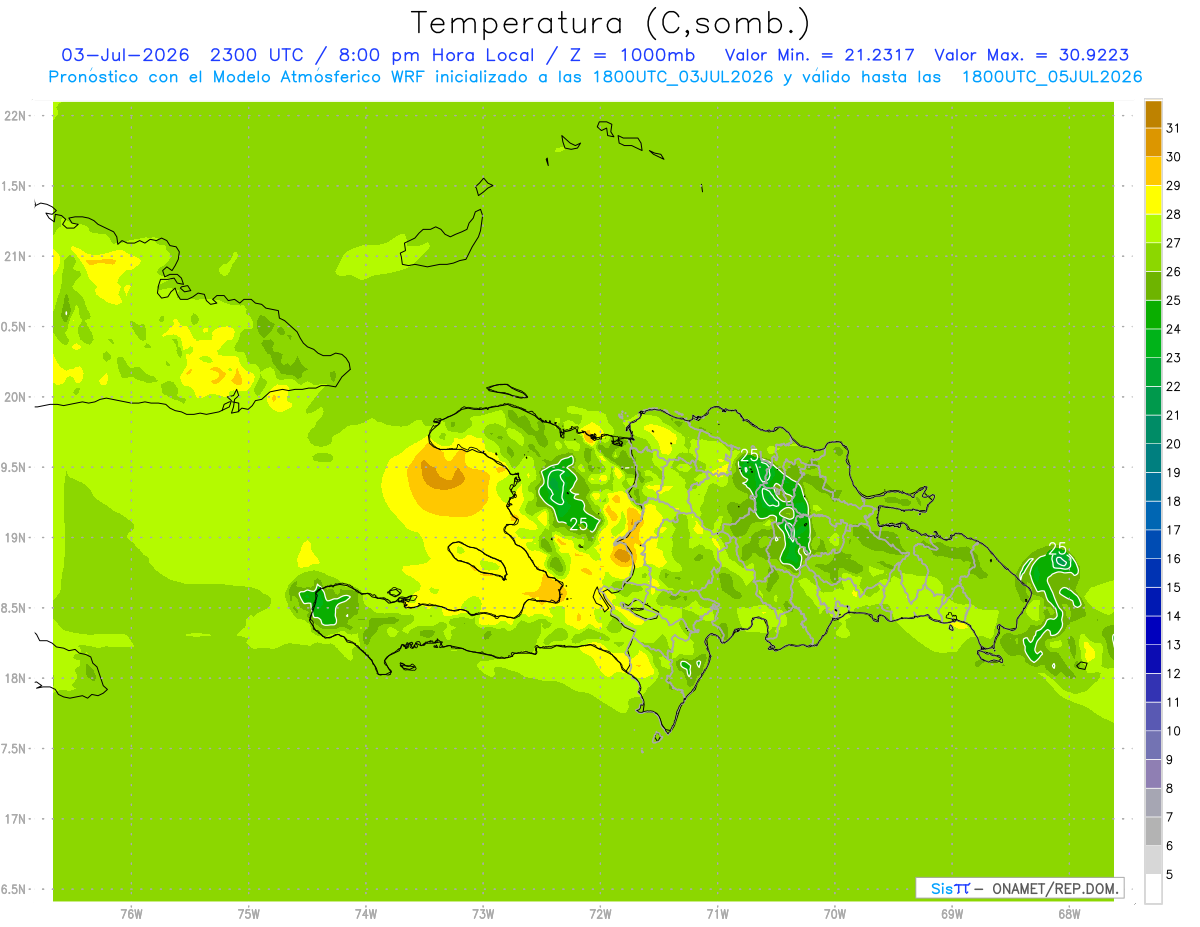
Task: Click the dark orange swatch above 31
Action: 1153,114
